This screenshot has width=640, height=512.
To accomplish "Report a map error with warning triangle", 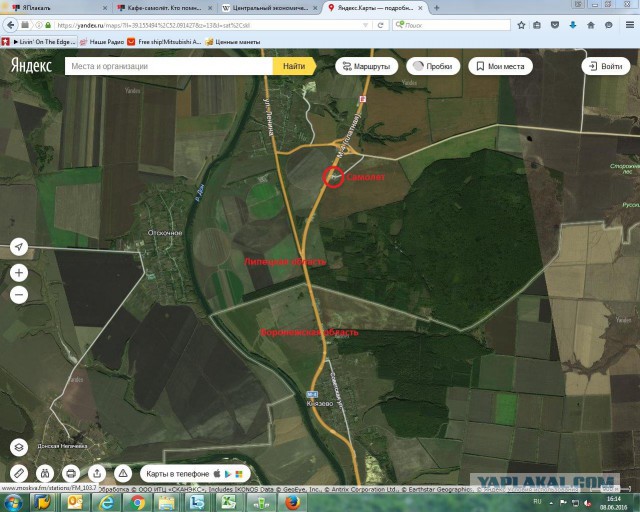I will 123,474.
